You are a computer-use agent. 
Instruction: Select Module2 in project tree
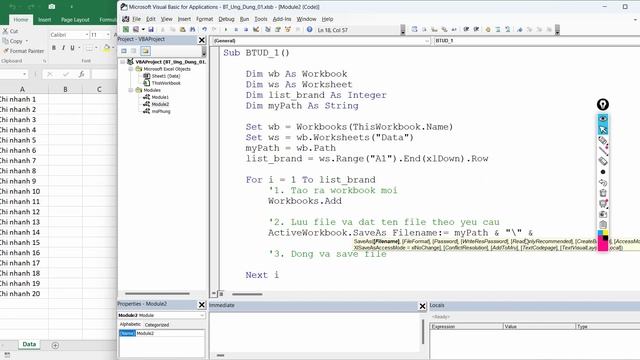(x=160, y=104)
